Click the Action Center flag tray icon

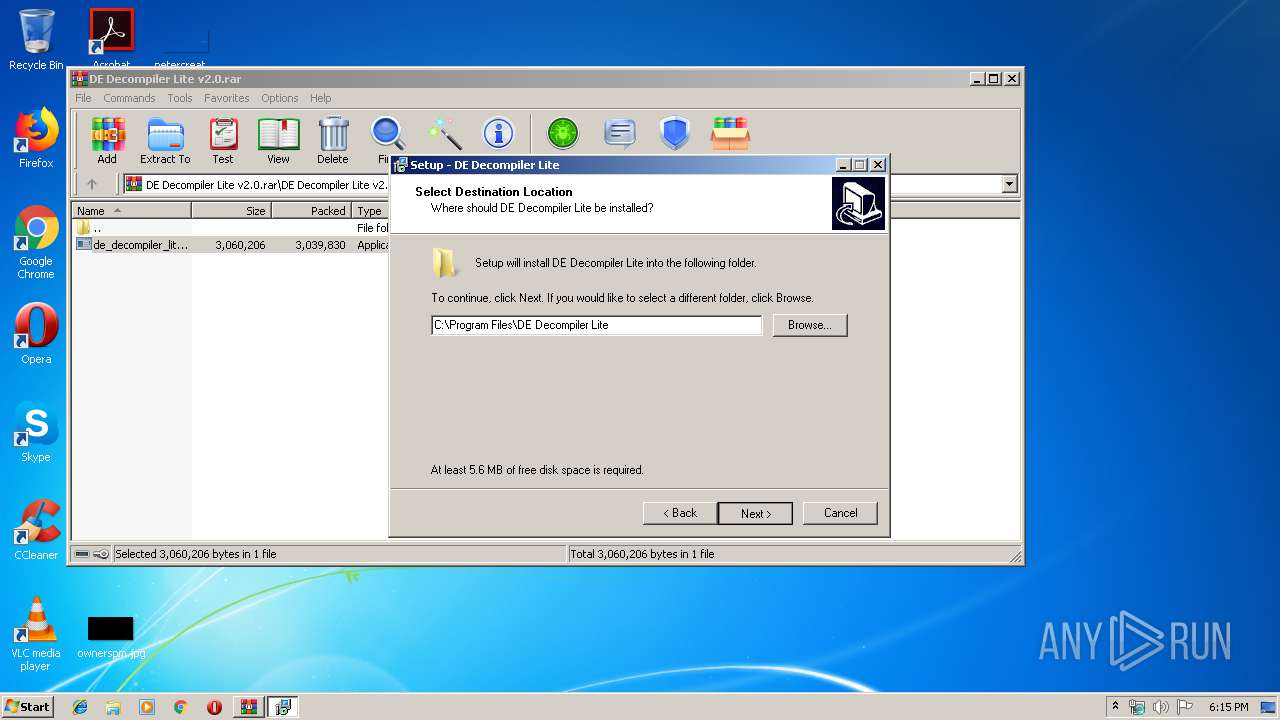click(1185, 707)
